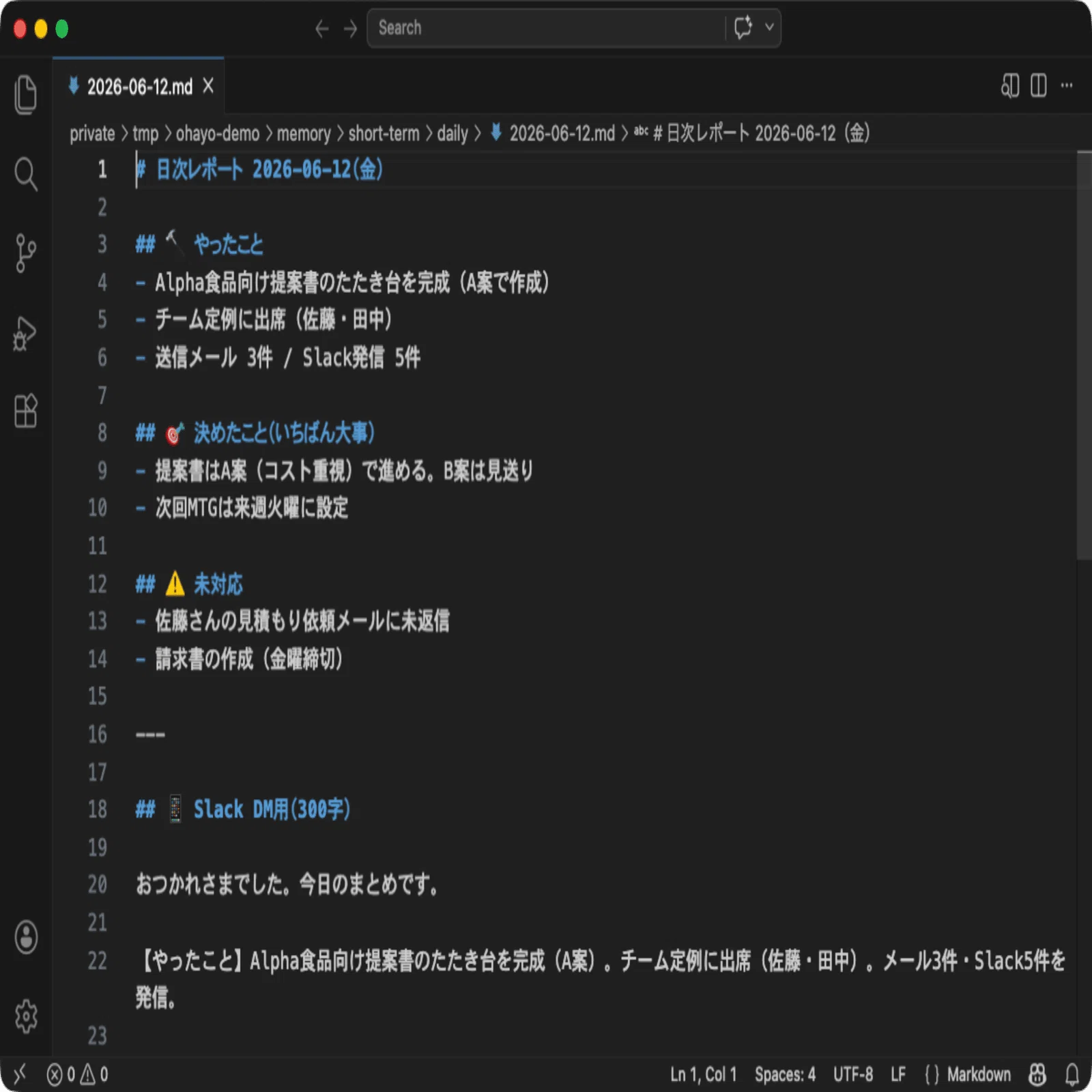Open the Search view in activity bar
The width and height of the screenshot is (1092, 1092).
coord(26,174)
